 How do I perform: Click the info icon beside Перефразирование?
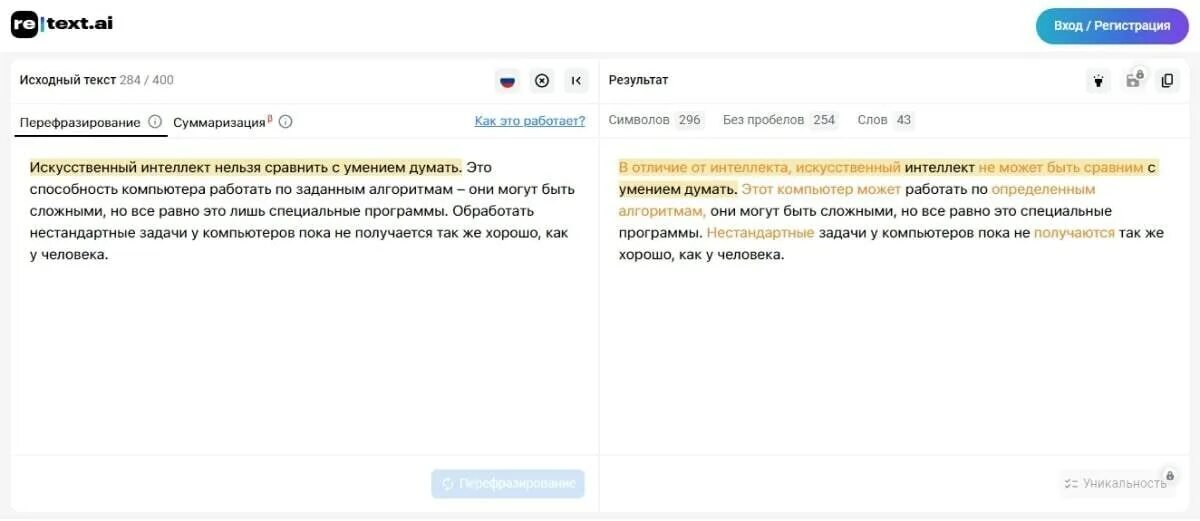point(155,122)
